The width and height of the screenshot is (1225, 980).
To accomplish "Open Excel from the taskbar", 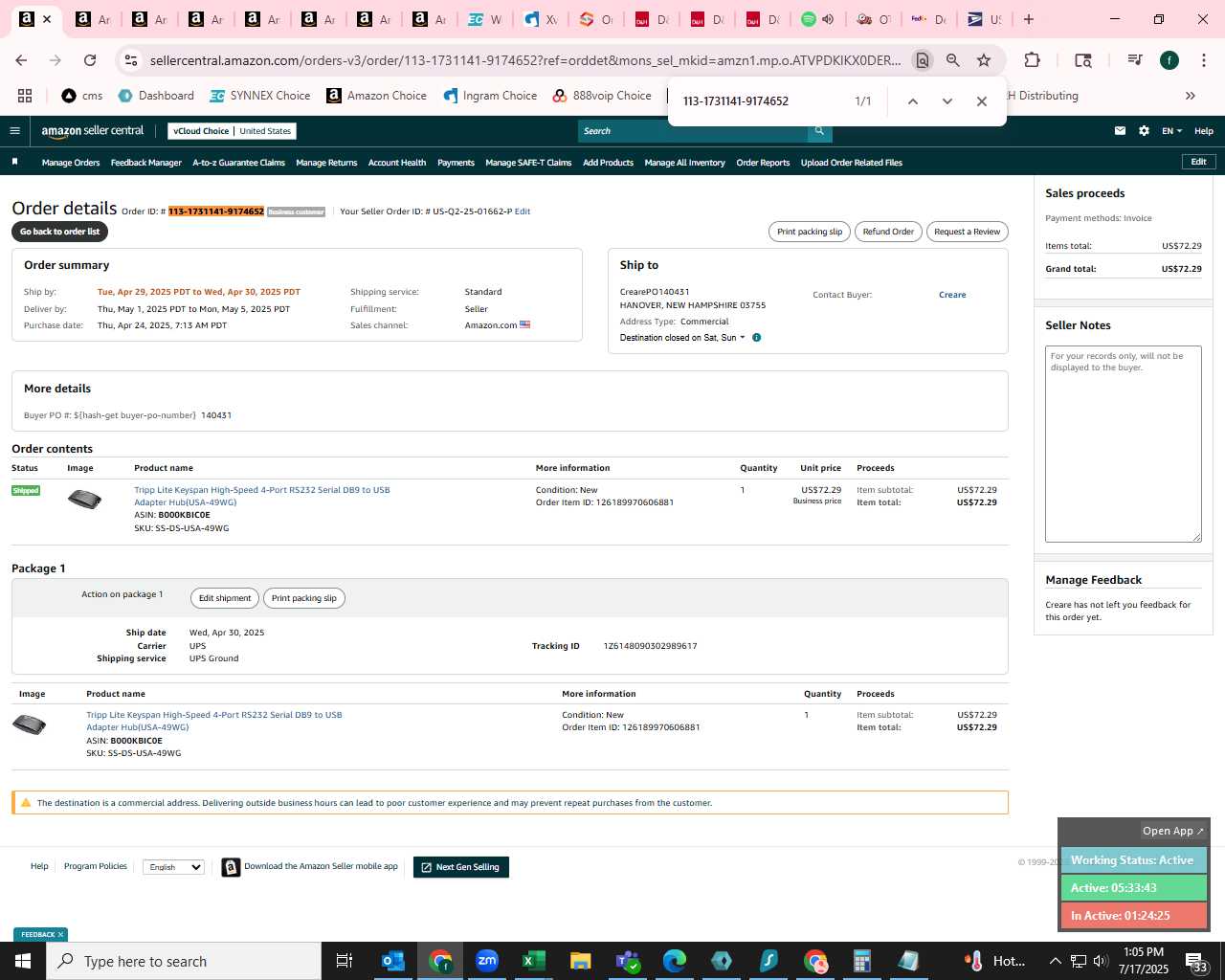I will coord(534,961).
